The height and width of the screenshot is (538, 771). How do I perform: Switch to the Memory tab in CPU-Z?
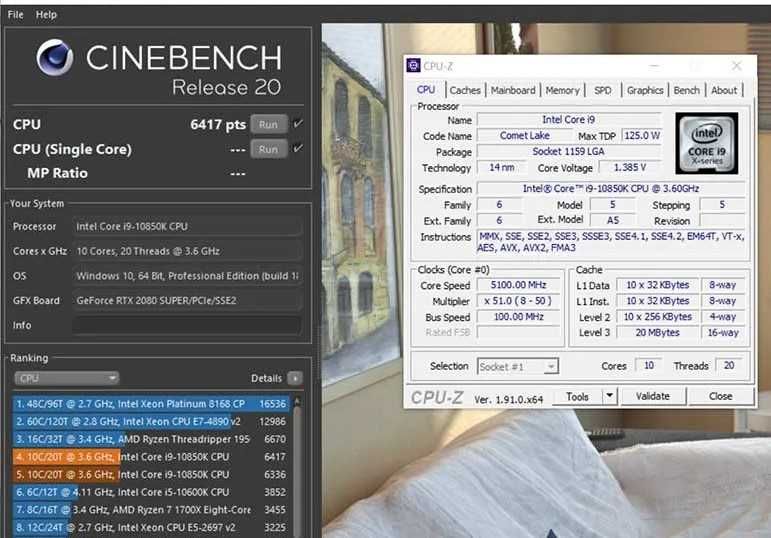(x=563, y=90)
